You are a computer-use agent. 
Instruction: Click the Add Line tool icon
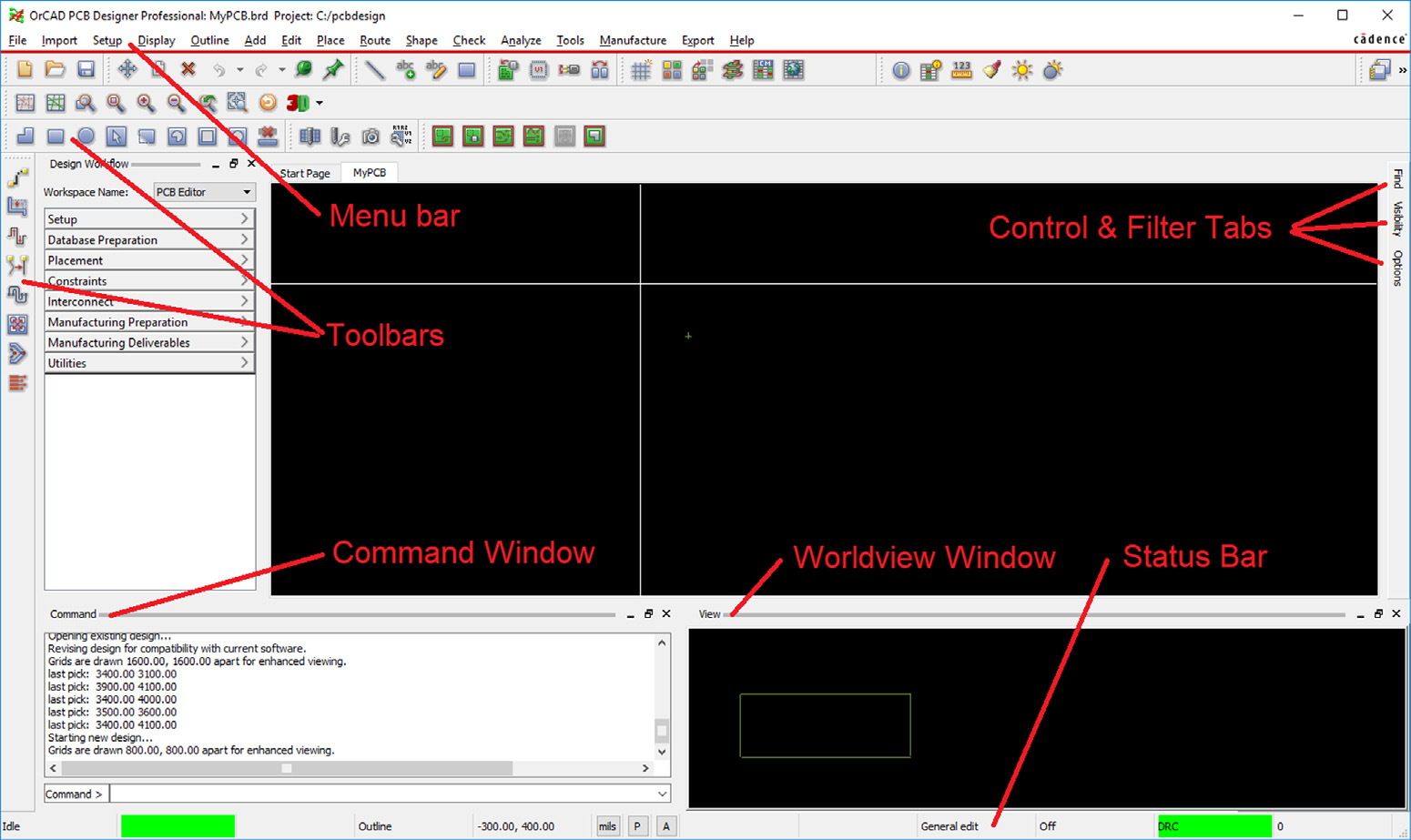coord(374,70)
